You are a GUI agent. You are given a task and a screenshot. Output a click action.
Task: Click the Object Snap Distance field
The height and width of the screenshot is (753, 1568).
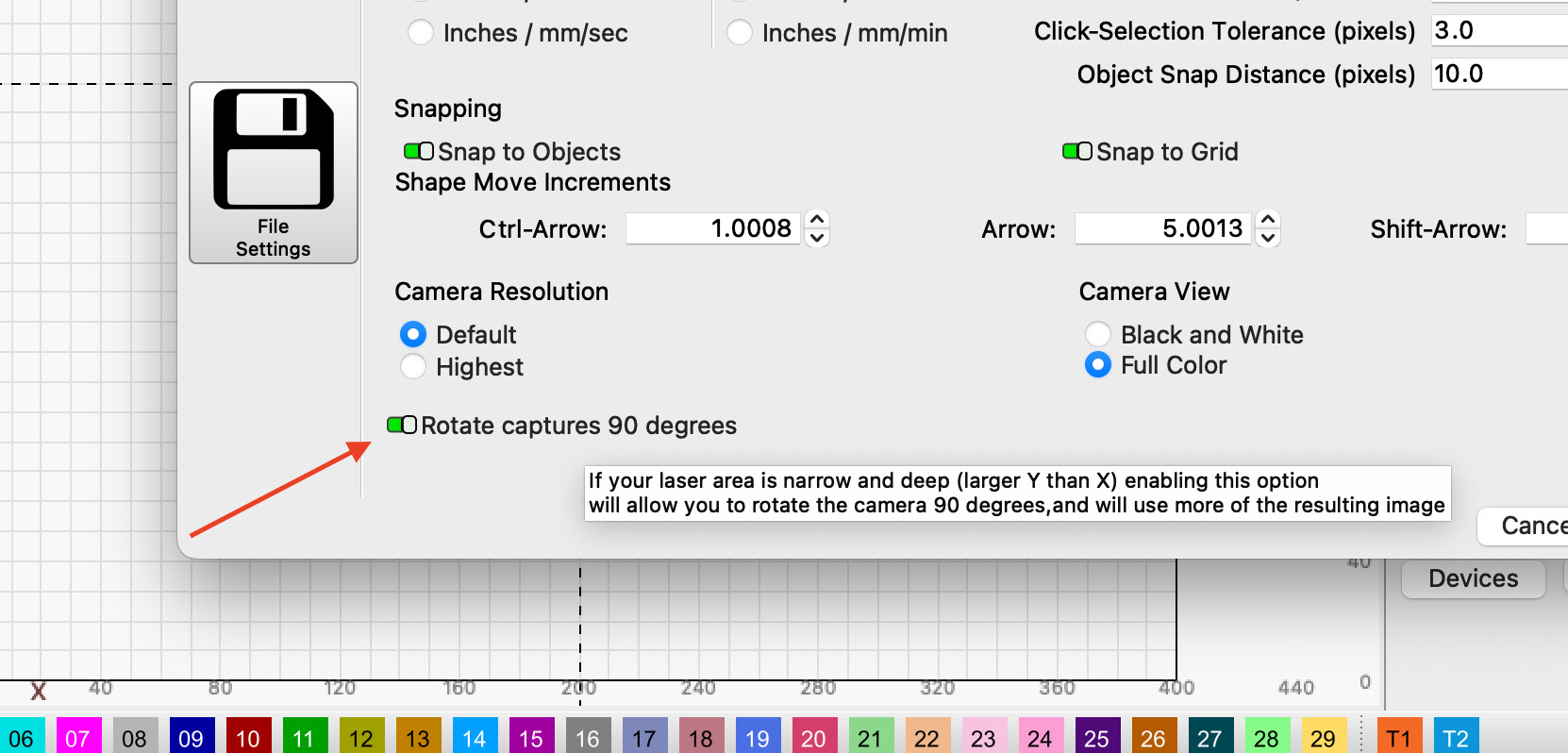click(1498, 74)
